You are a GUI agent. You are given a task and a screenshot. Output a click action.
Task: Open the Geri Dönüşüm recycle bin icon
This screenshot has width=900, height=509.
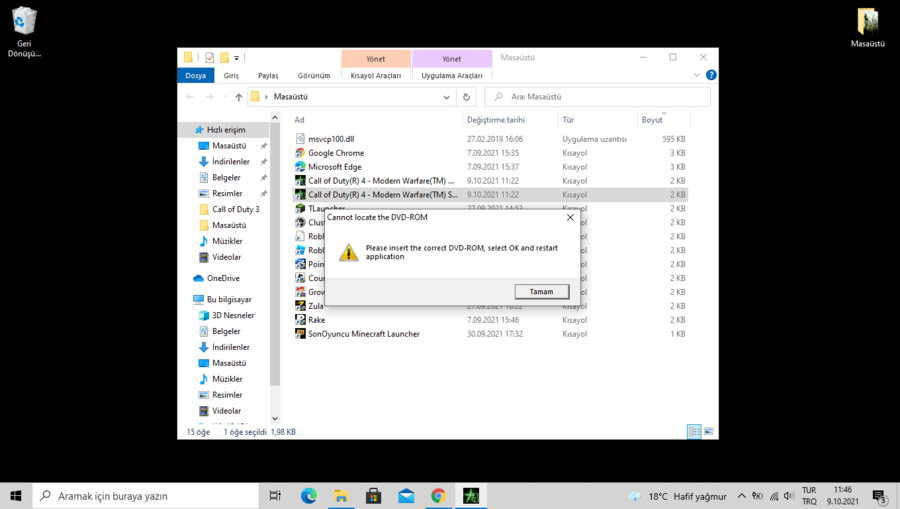(24, 32)
